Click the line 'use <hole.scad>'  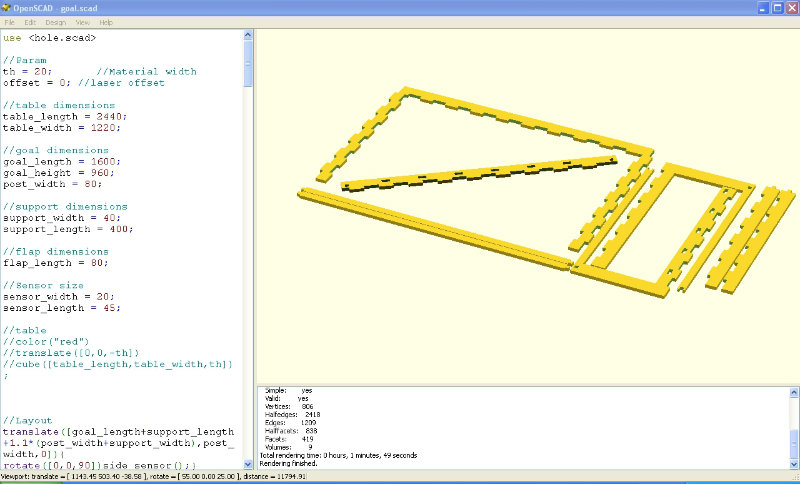pyautogui.click(x=49, y=38)
